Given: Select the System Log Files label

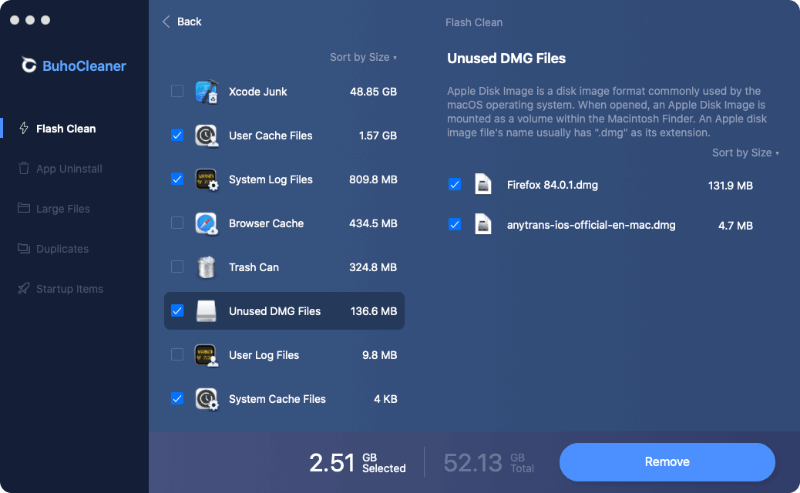Looking at the screenshot, I should (270, 179).
